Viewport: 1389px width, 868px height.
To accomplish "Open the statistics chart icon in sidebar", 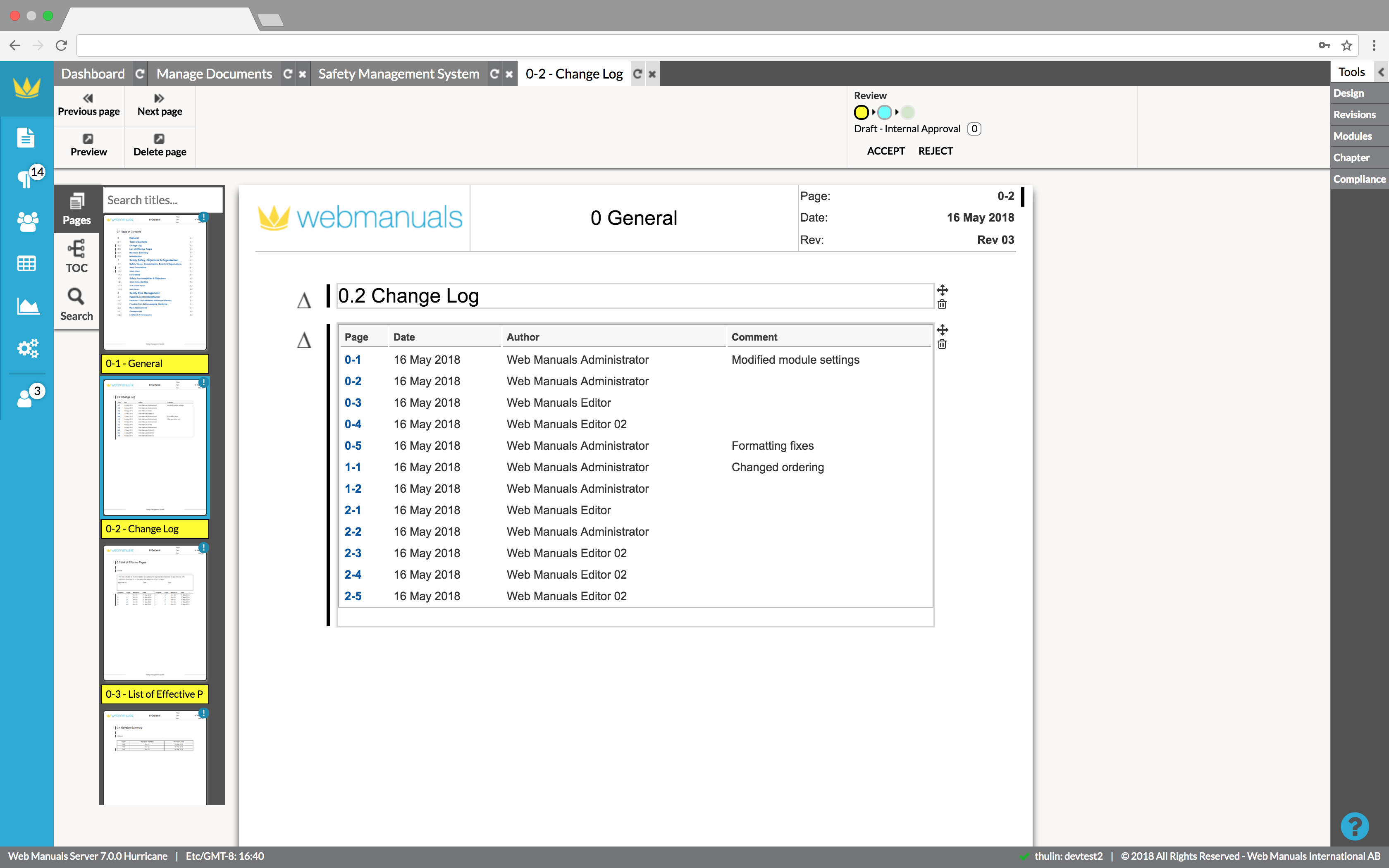I will coord(27,307).
